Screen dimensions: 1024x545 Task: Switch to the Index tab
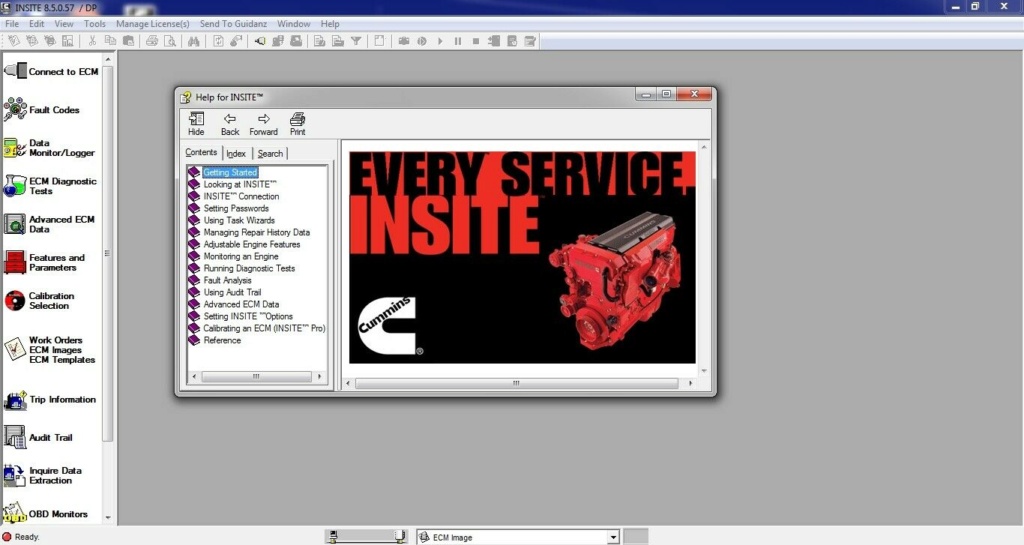[236, 153]
